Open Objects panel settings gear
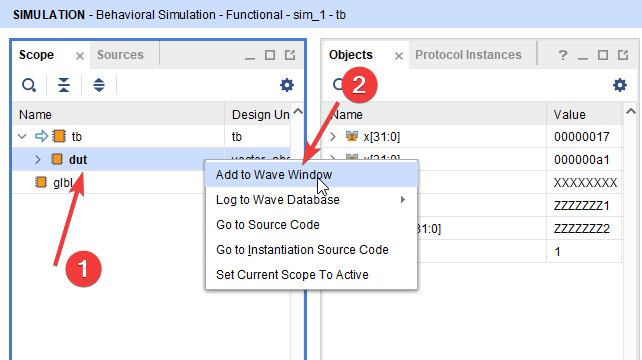This screenshot has height=360, width=642. point(619,85)
